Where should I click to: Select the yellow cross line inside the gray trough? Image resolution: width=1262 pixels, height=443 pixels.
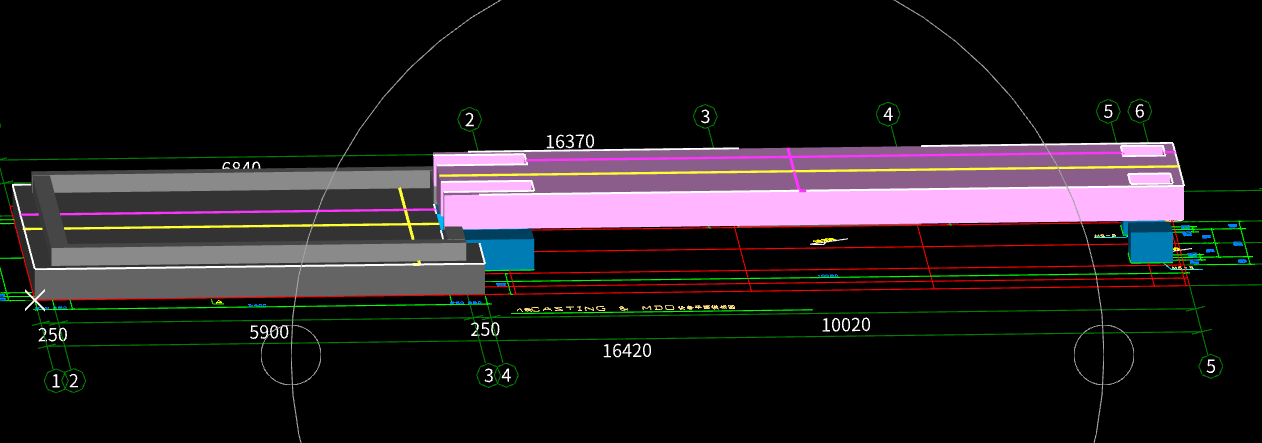click(407, 213)
